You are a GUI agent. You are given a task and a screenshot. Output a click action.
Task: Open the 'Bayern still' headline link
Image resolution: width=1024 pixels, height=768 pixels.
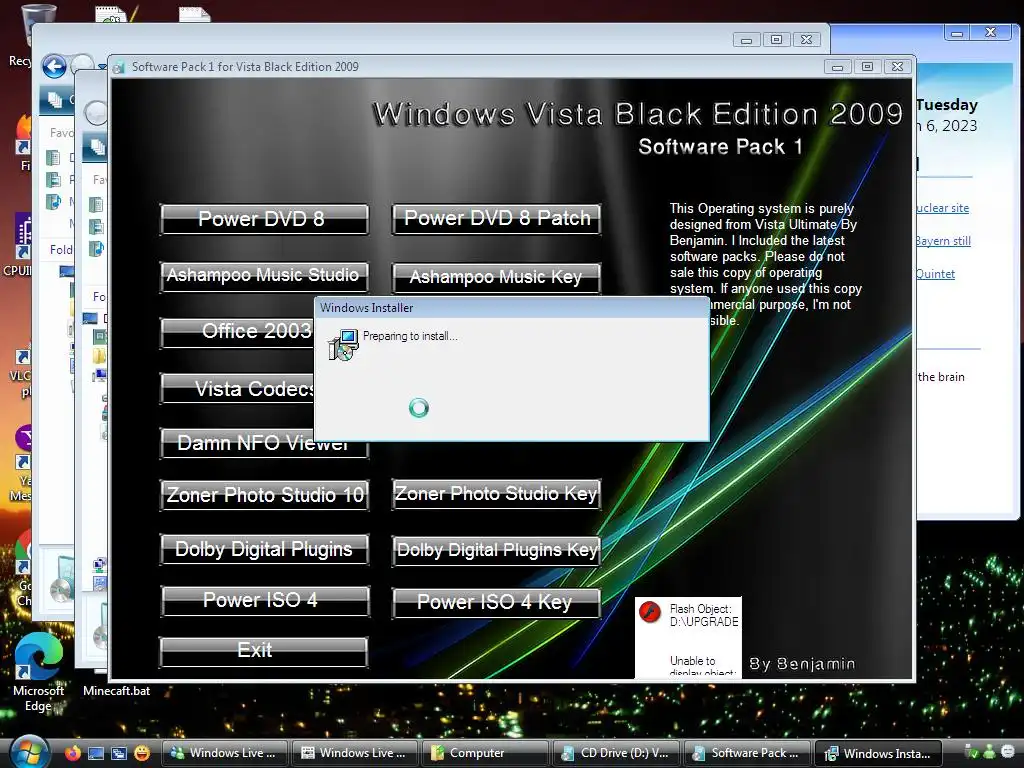943,240
